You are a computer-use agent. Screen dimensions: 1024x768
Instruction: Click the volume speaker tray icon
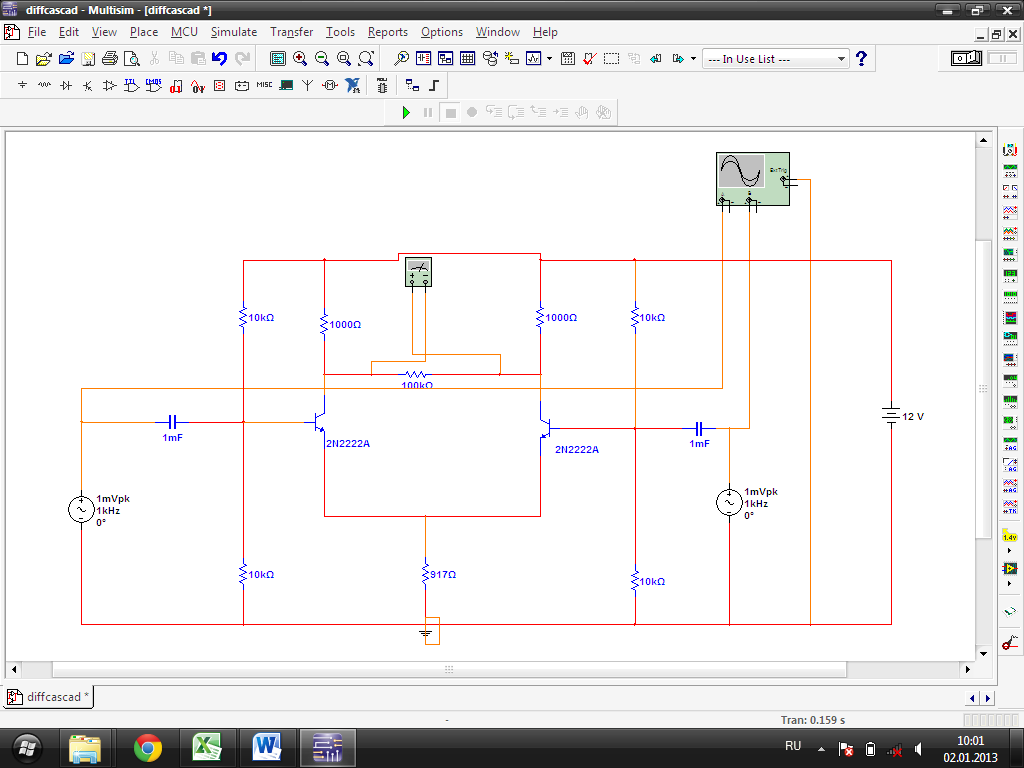(918, 749)
